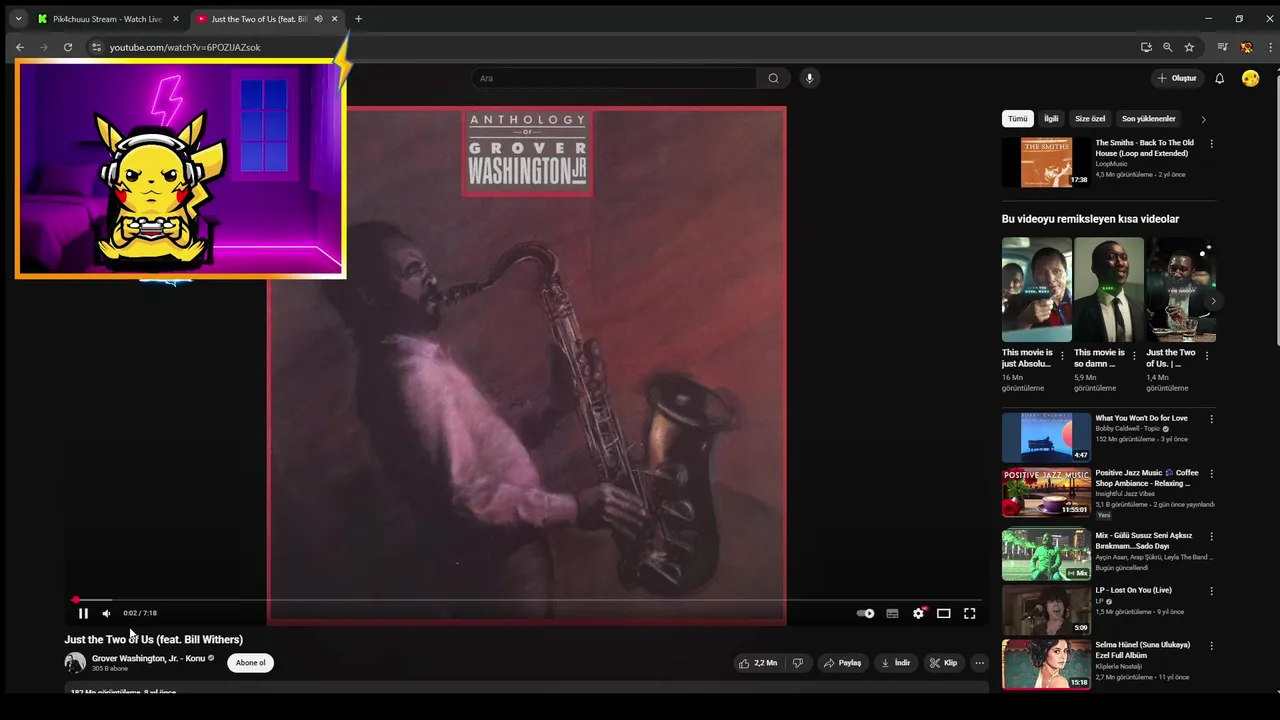
Task: Open the YouTube account avatar menu
Action: 1250,78
